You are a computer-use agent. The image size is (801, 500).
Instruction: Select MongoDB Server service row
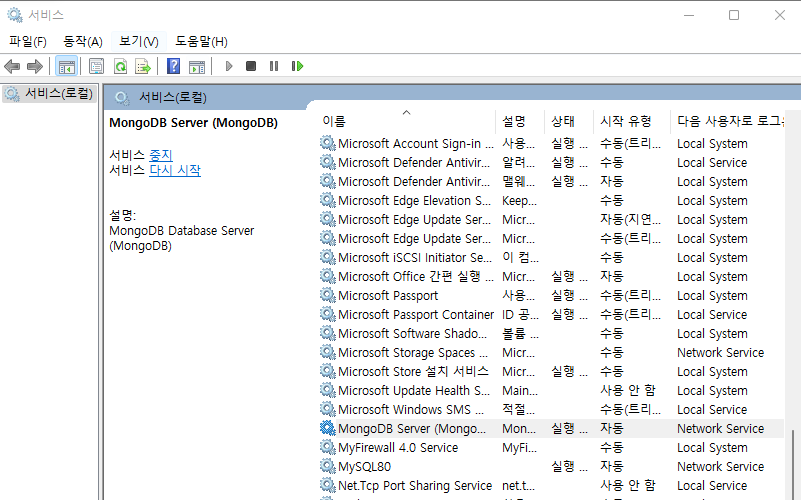pos(551,428)
